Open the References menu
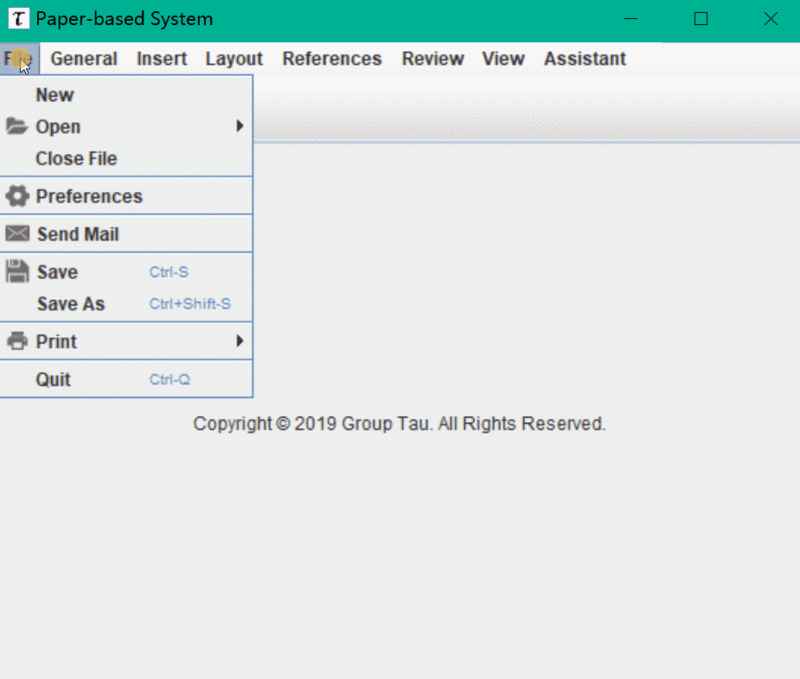The image size is (800, 679). [x=332, y=59]
